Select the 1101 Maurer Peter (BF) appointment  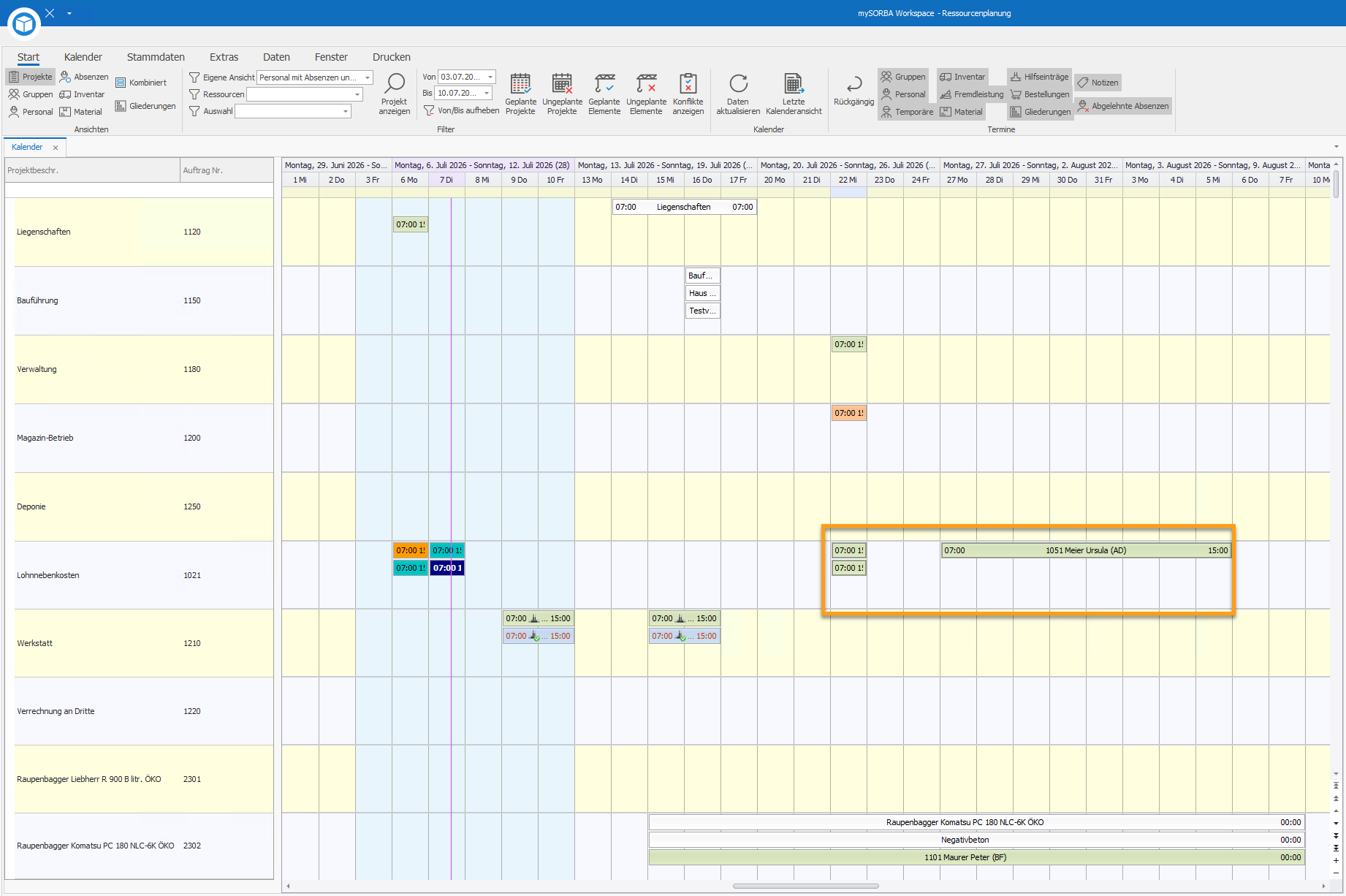[x=976, y=857]
